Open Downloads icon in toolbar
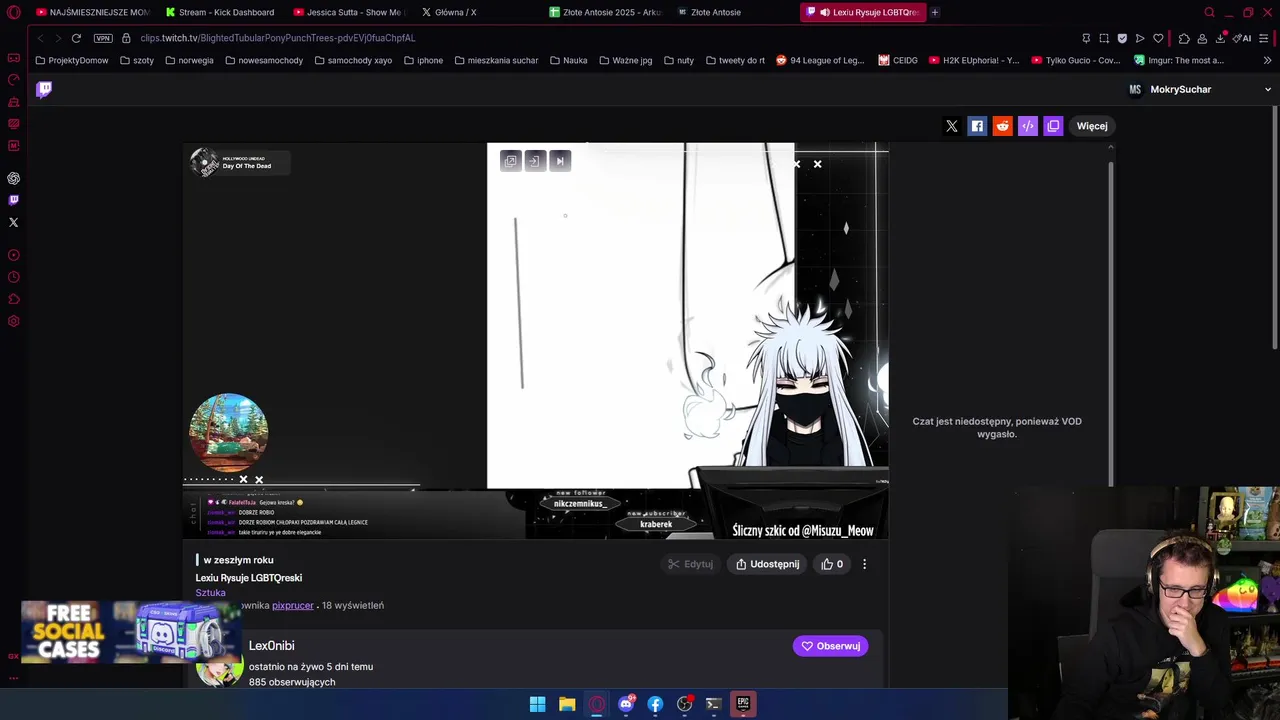The image size is (1280, 720). pos(1221,38)
